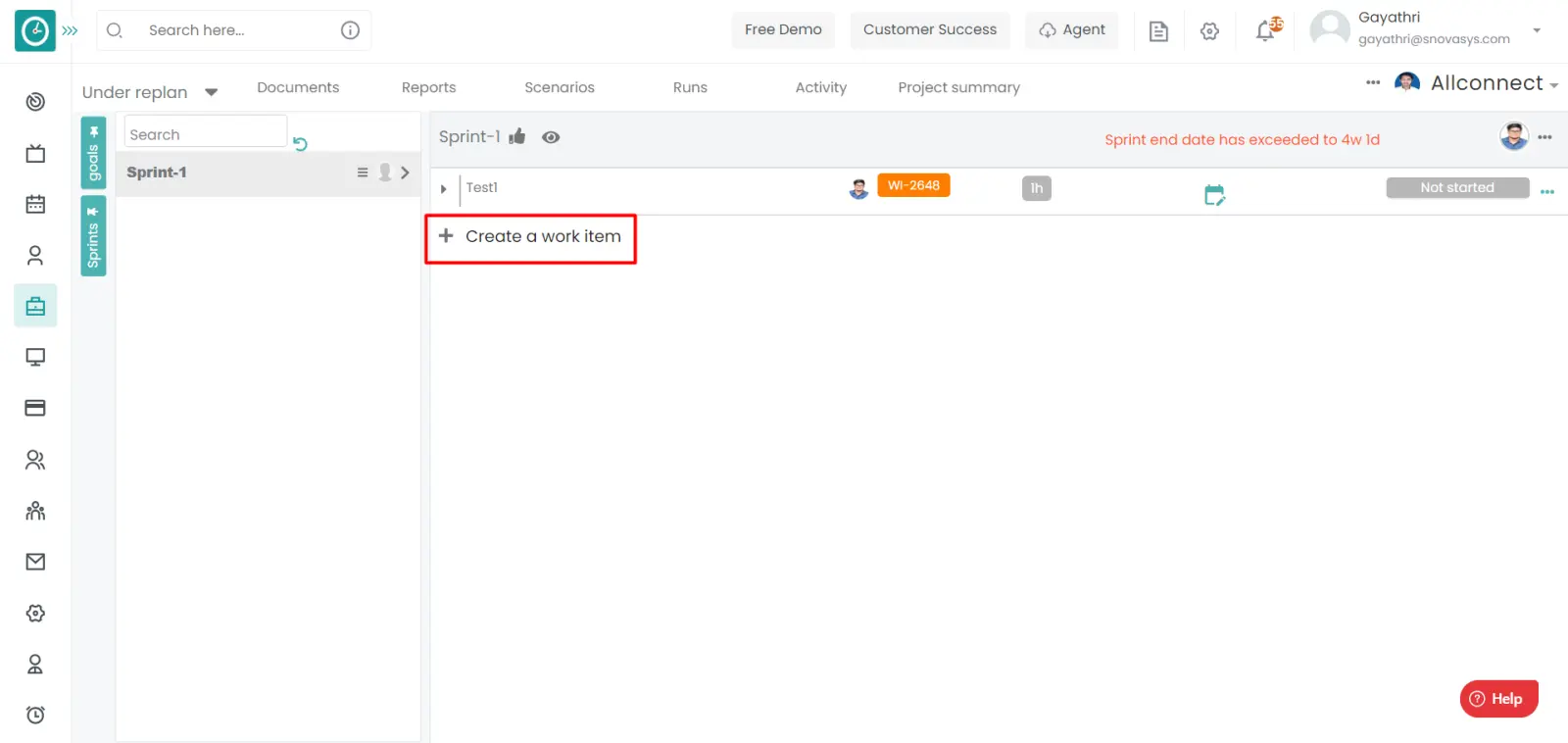
Task: Click the sprint Search input field
Action: click(x=205, y=134)
